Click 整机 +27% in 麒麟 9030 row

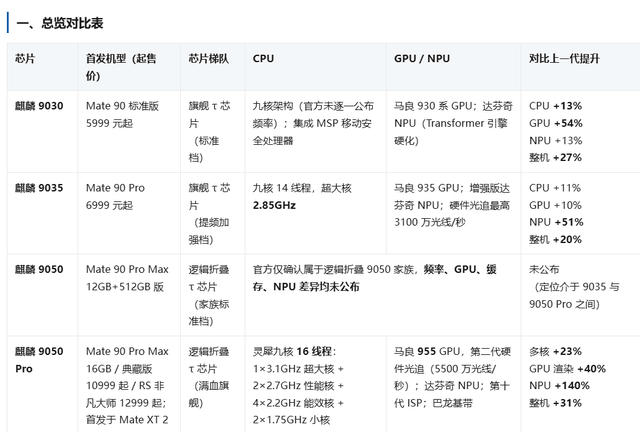click(555, 157)
